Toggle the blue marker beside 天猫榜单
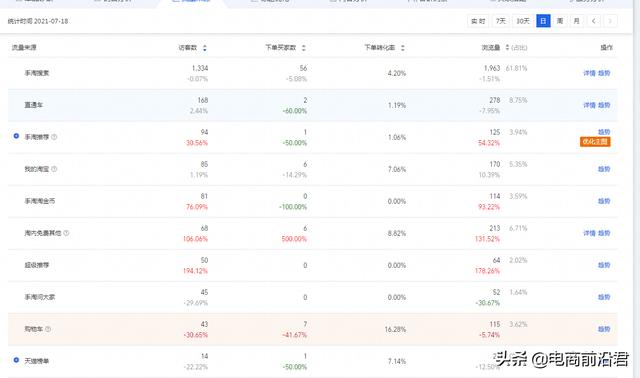The height and width of the screenshot is (378, 640). [16, 360]
